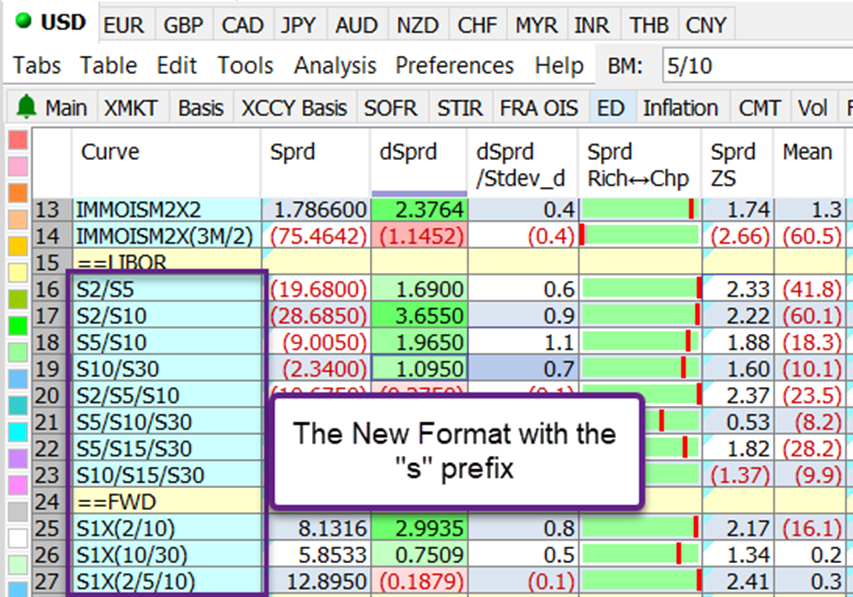
Task: Click the green status ball beside USD
Action: (23, 21)
